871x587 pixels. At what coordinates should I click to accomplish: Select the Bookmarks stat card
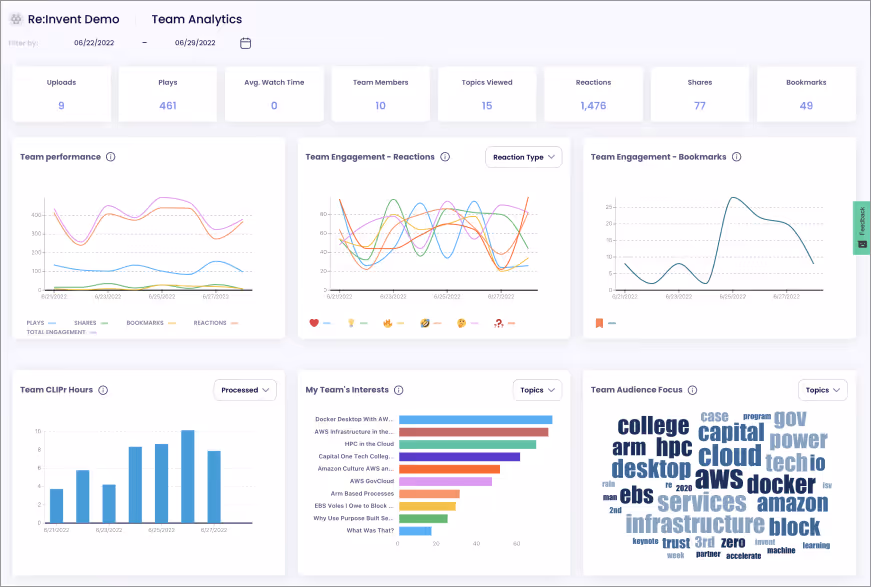(x=806, y=94)
